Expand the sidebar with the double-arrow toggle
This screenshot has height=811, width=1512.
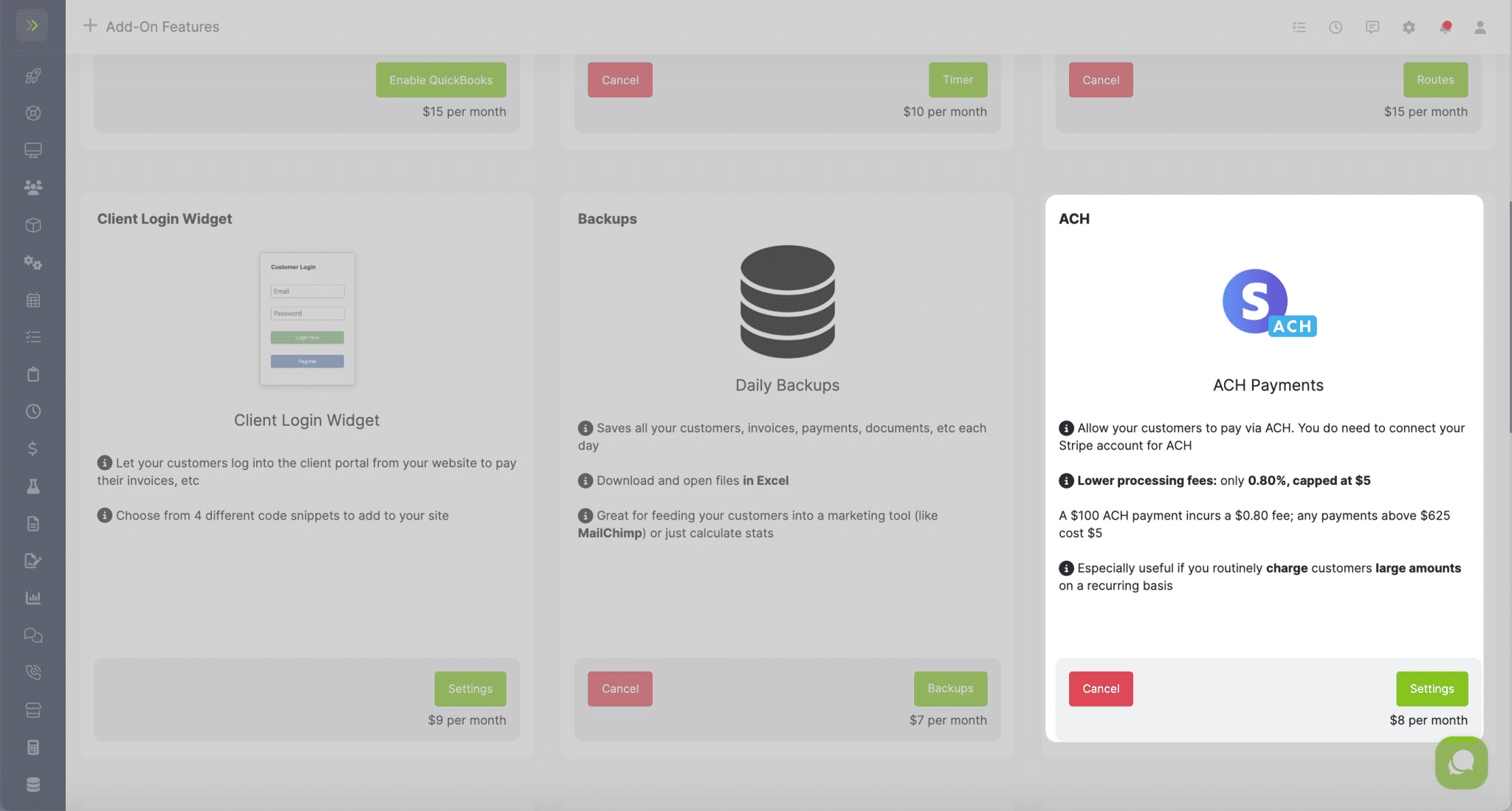pos(32,25)
